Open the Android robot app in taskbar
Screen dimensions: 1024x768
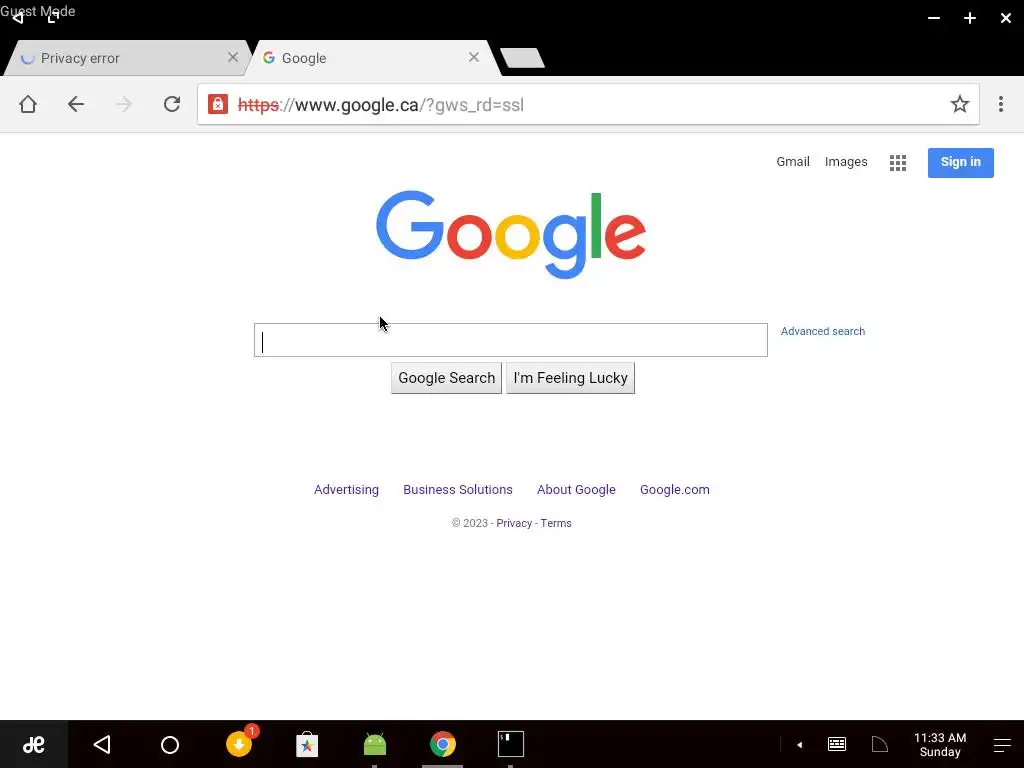[375, 744]
